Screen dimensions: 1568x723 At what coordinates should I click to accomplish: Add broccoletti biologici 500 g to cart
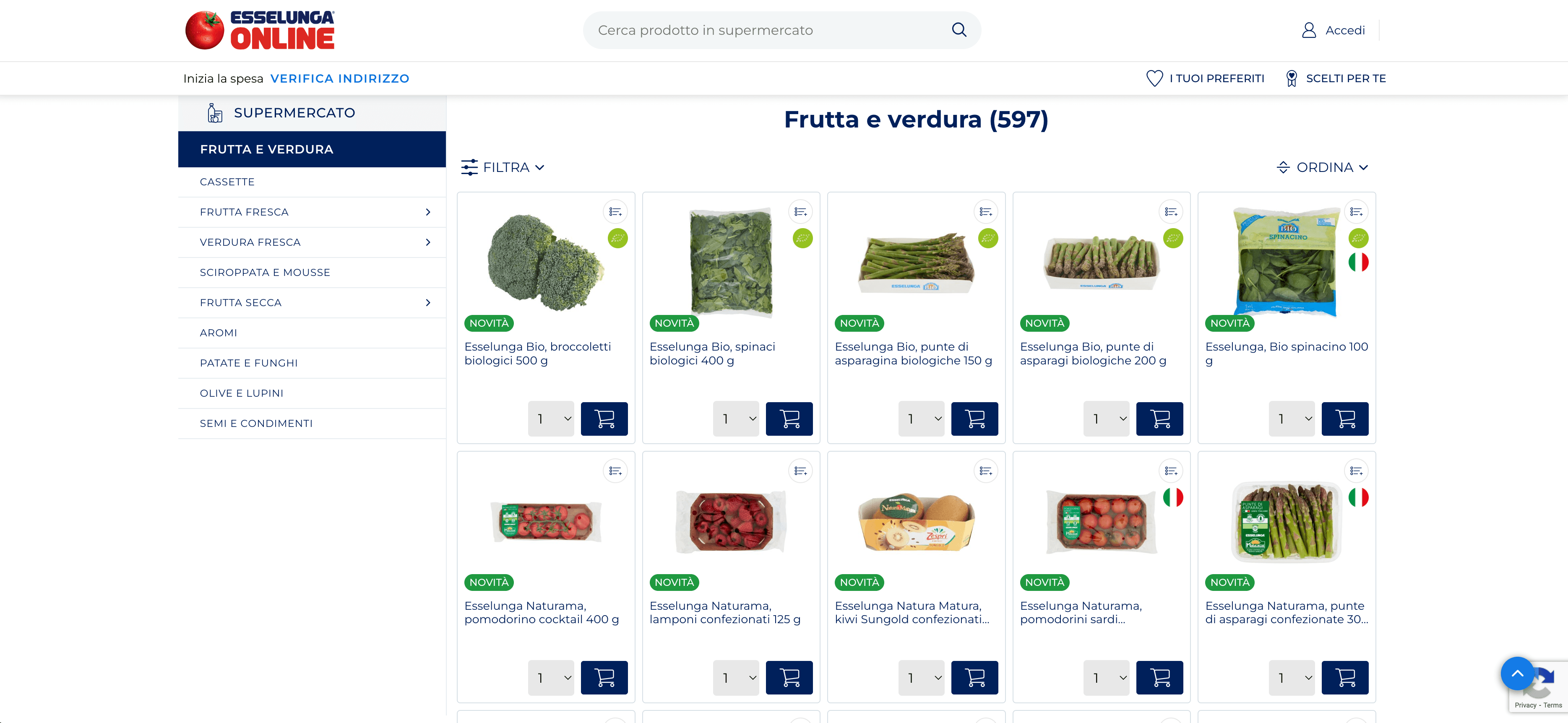[x=604, y=419]
